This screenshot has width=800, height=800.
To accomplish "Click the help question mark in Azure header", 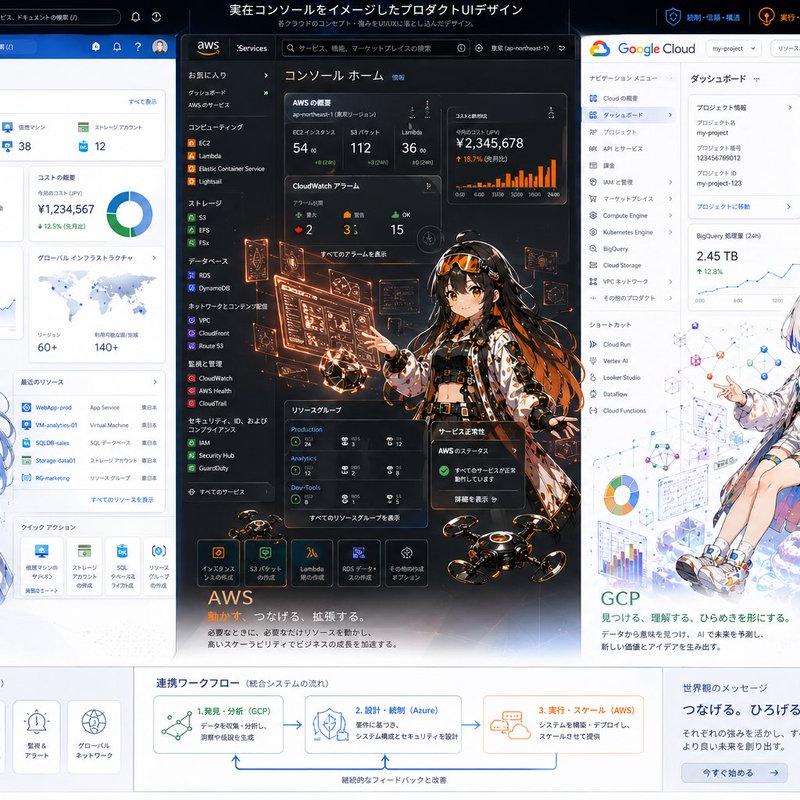I will (138, 46).
